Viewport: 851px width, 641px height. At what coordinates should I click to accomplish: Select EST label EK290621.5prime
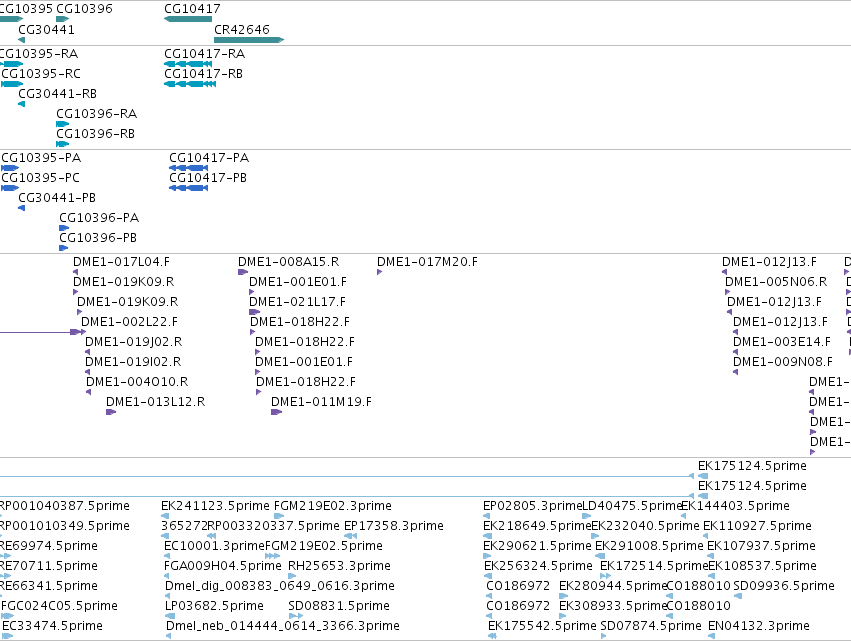coord(537,545)
